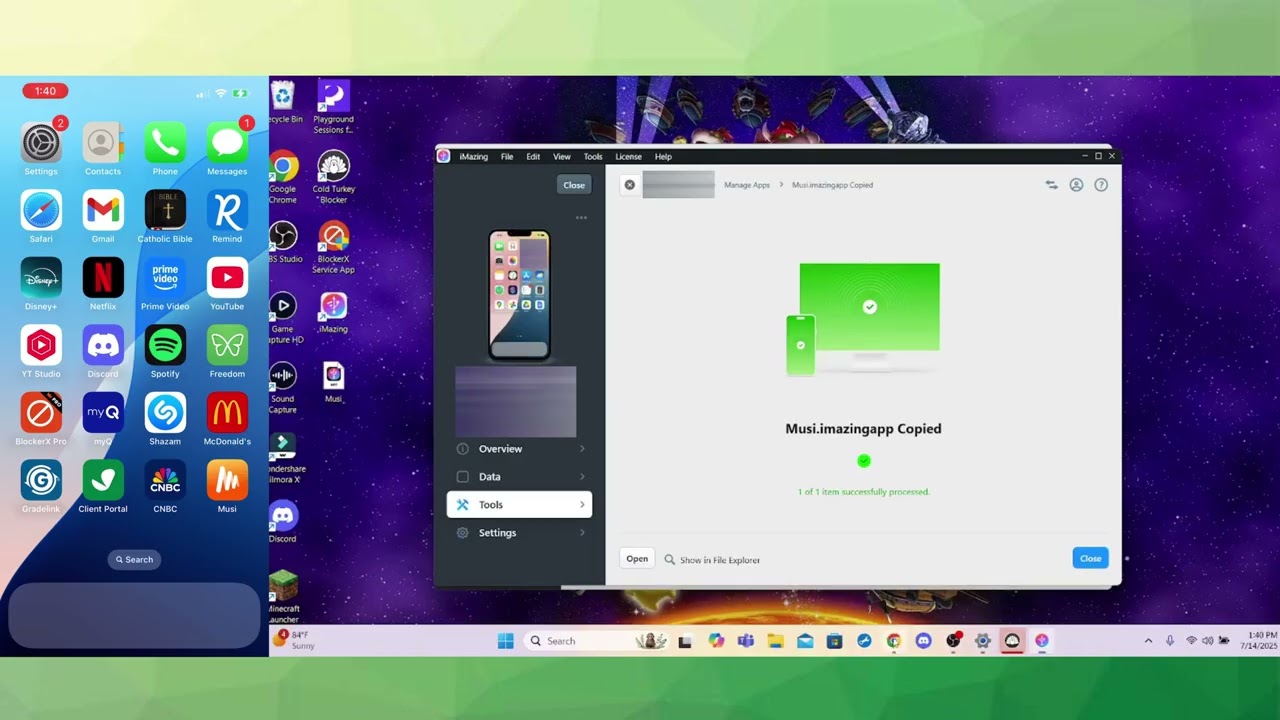Viewport: 1280px width, 720px height.
Task: Open the iMazing menu in the menu bar
Action: [473, 157]
